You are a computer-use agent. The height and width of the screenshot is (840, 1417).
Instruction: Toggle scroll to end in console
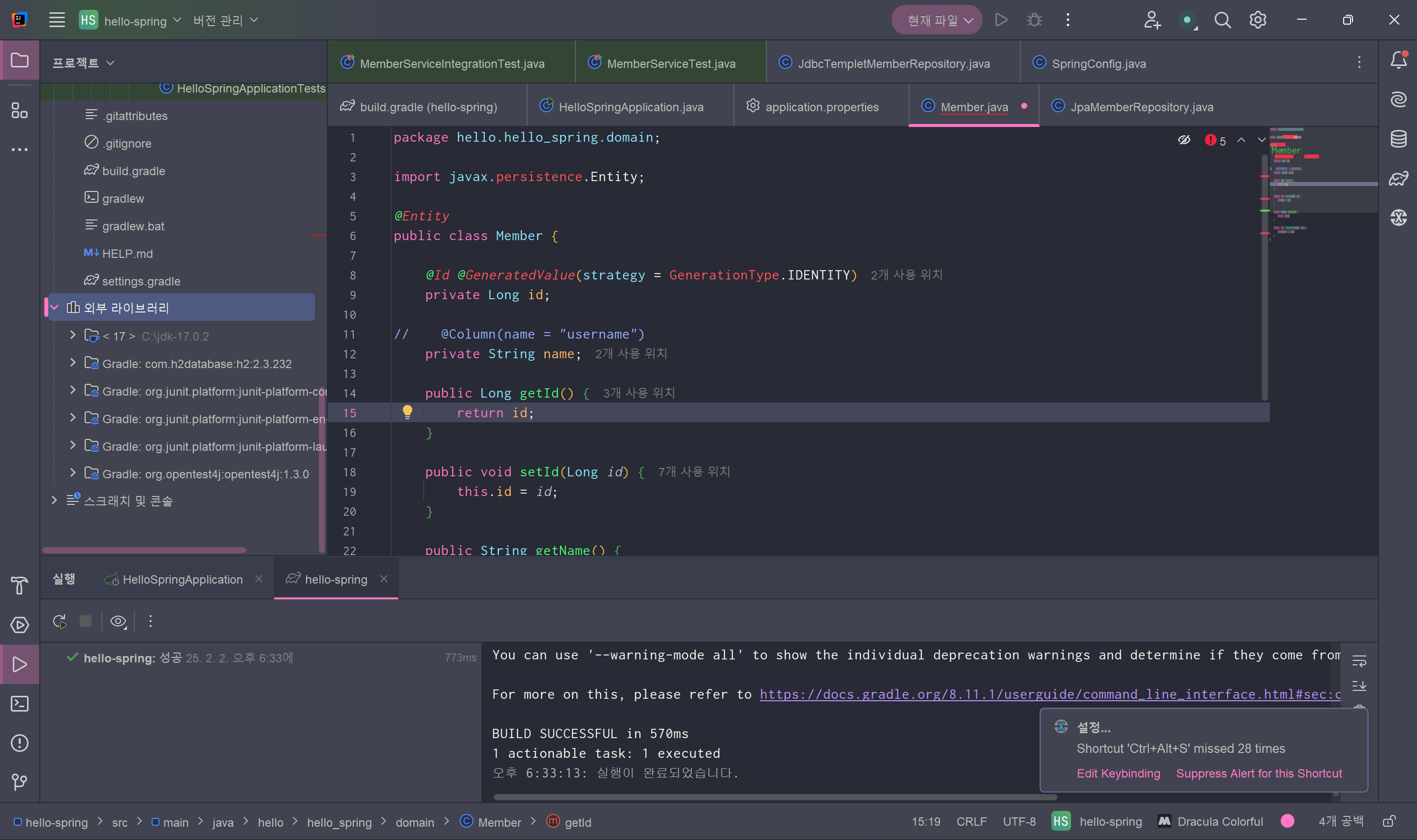(1359, 686)
